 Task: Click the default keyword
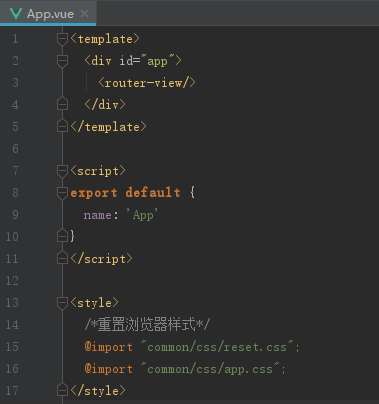click(x=153, y=193)
